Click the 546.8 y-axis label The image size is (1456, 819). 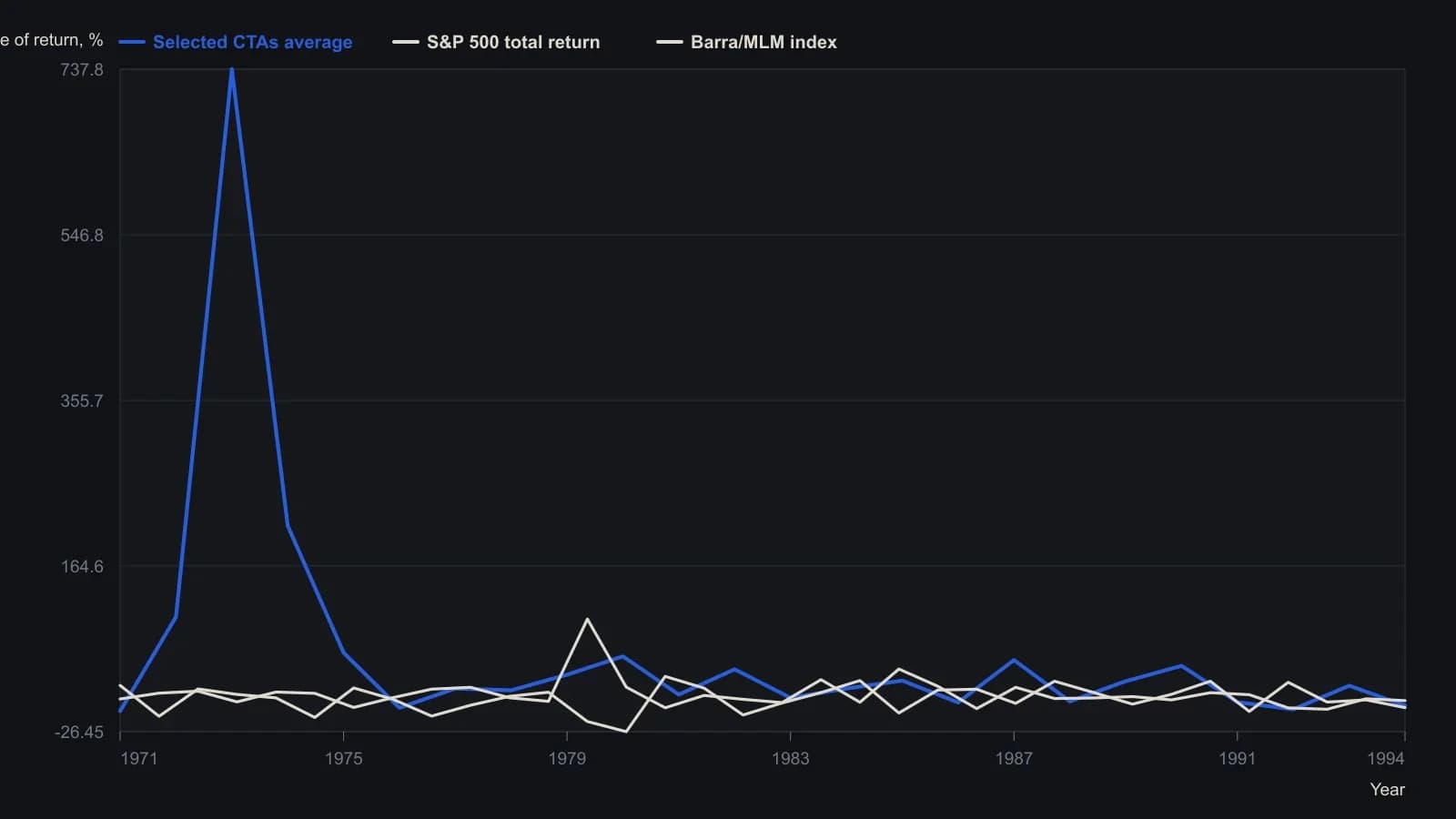point(82,236)
